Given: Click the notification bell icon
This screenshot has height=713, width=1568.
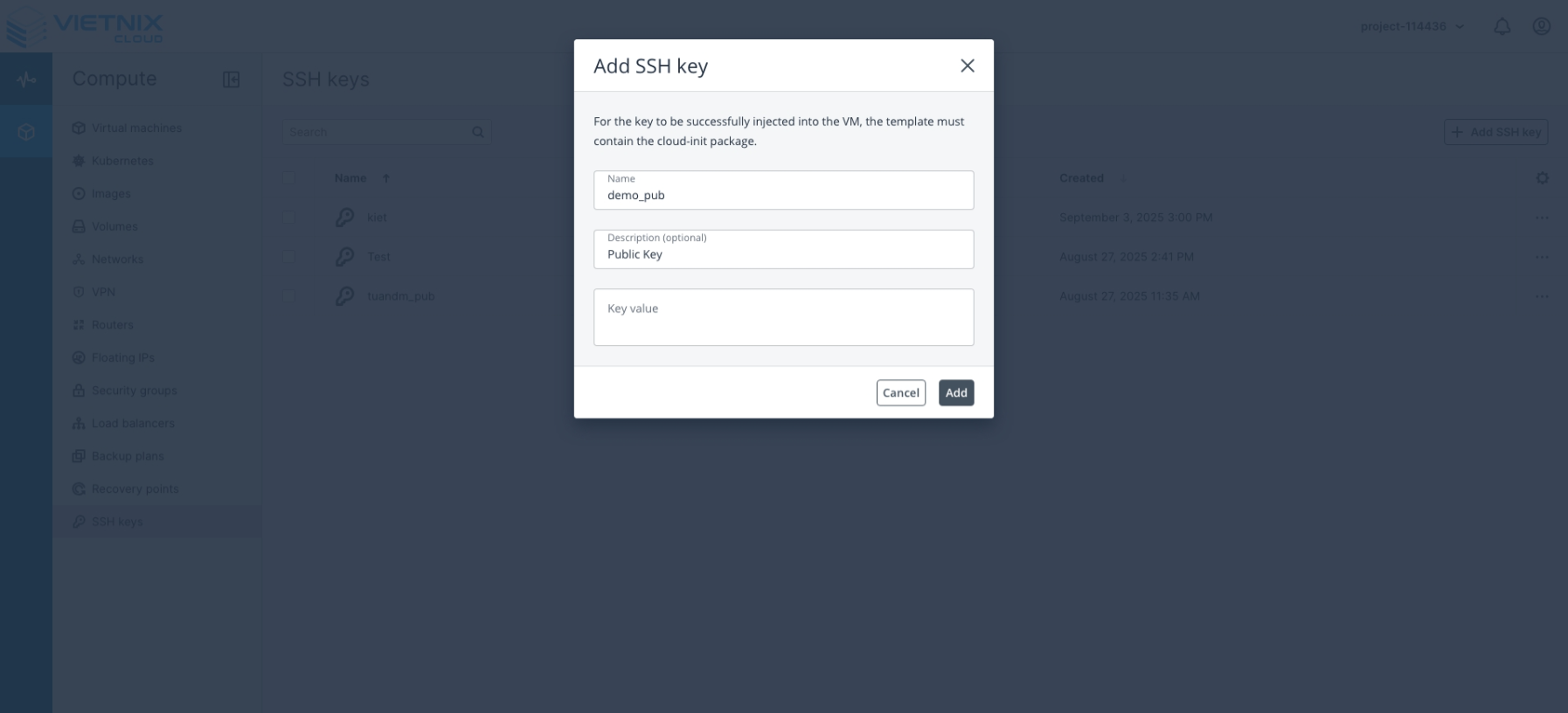Looking at the screenshot, I should click(x=1502, y=26).
